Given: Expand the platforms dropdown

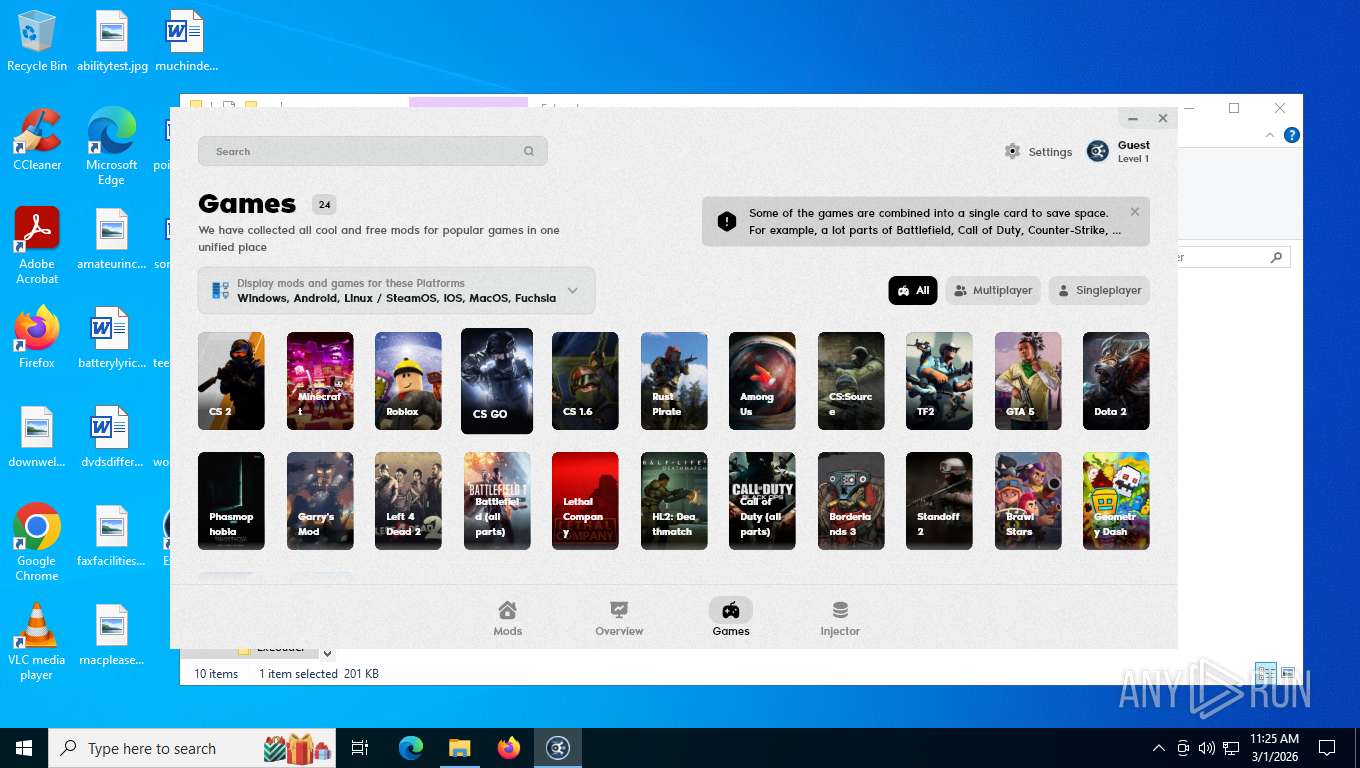Looking at the screenshot, I should coord(396,291).
